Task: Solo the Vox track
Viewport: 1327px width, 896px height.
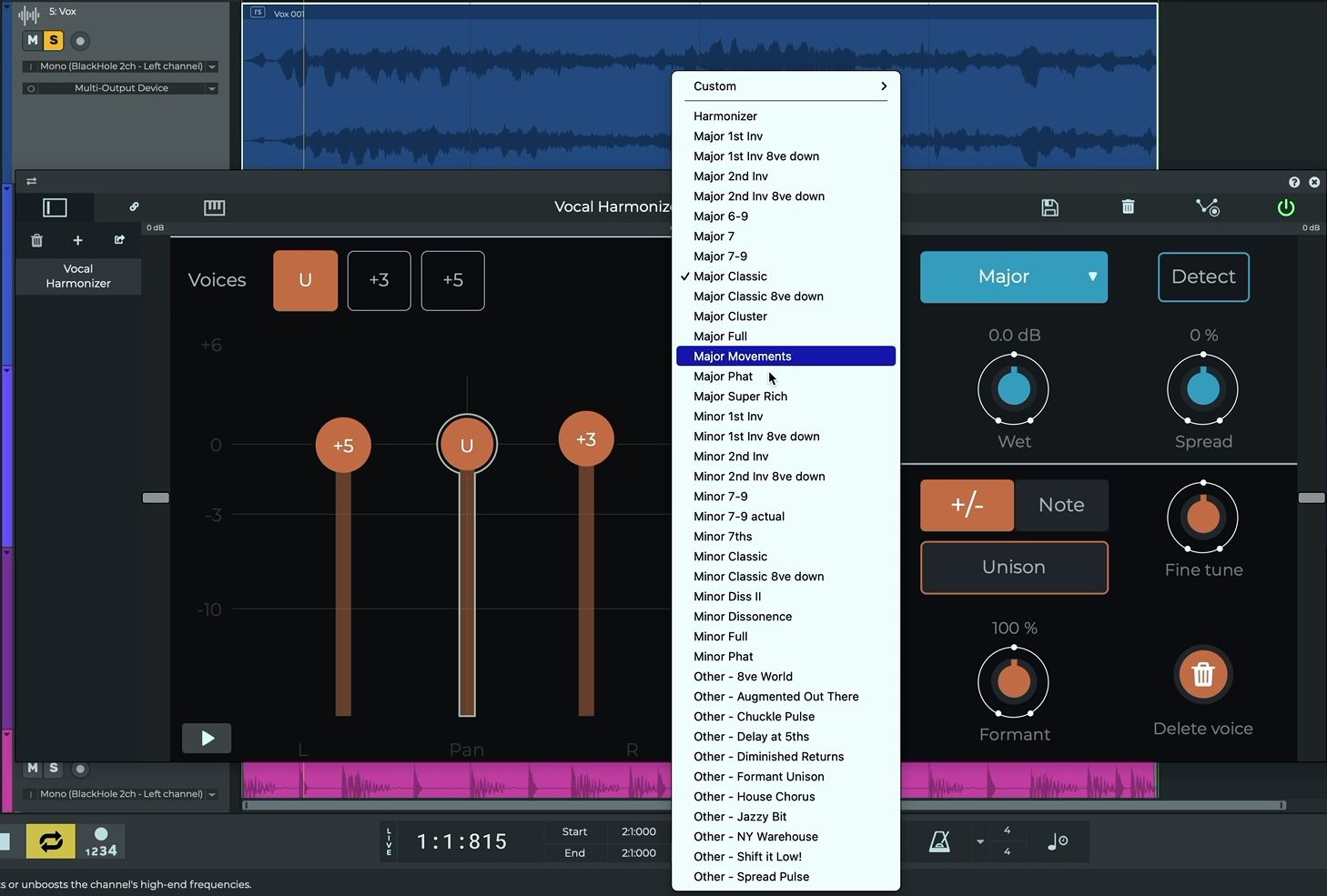Action: (54, 40)
